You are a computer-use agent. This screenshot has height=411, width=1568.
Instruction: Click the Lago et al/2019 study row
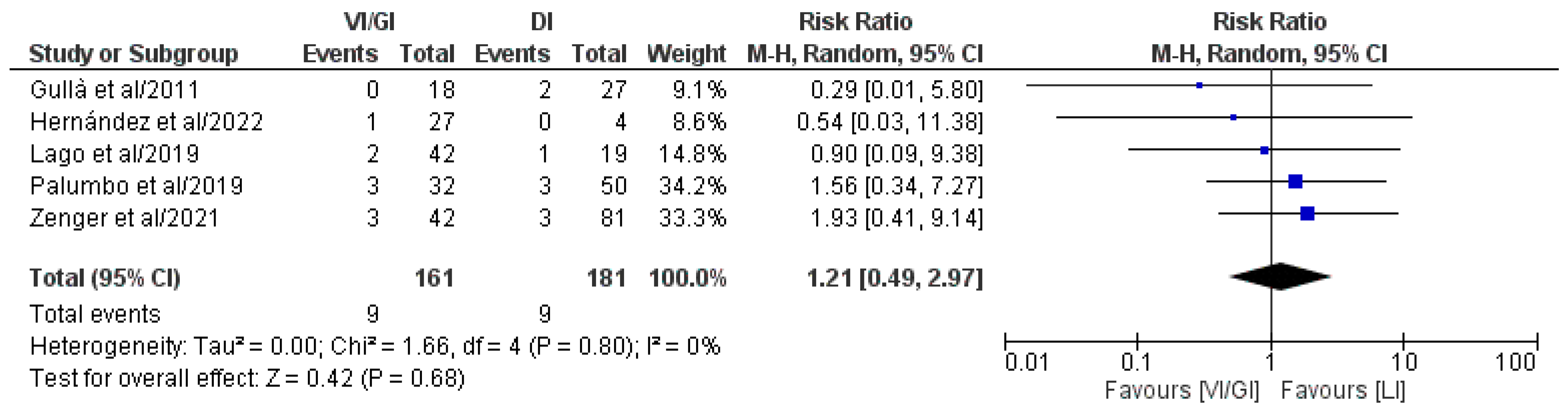tap(114, 154)
